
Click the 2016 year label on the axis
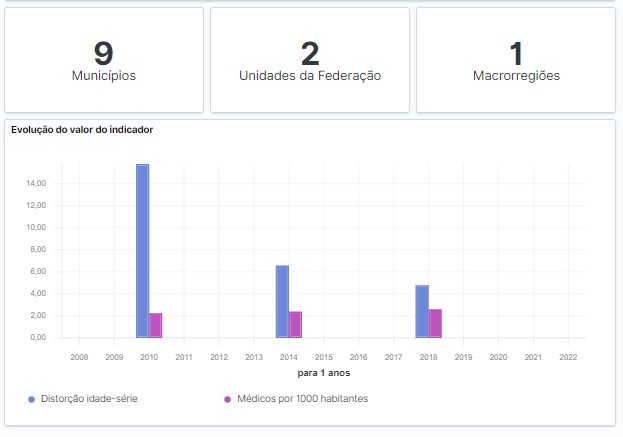pyautogui.click(x=359, y=356)
